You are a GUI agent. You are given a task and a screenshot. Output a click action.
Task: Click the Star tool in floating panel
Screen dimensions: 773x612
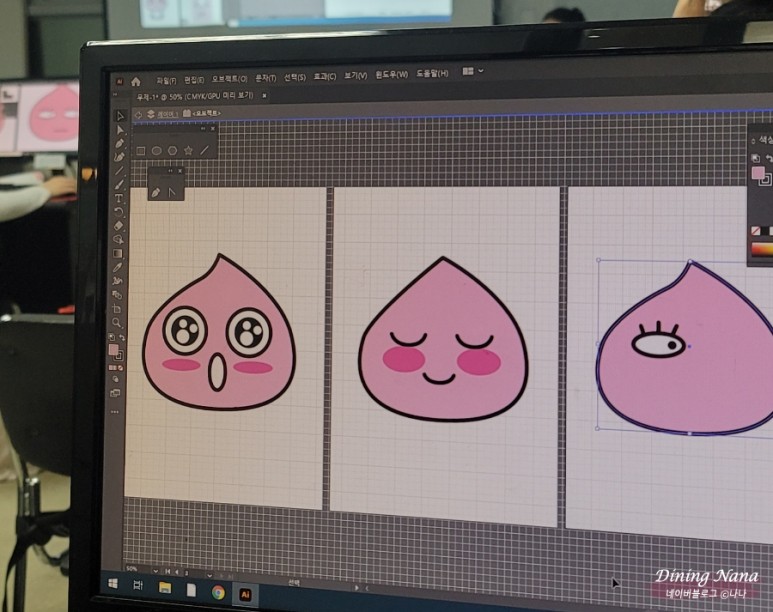[188, 150]
